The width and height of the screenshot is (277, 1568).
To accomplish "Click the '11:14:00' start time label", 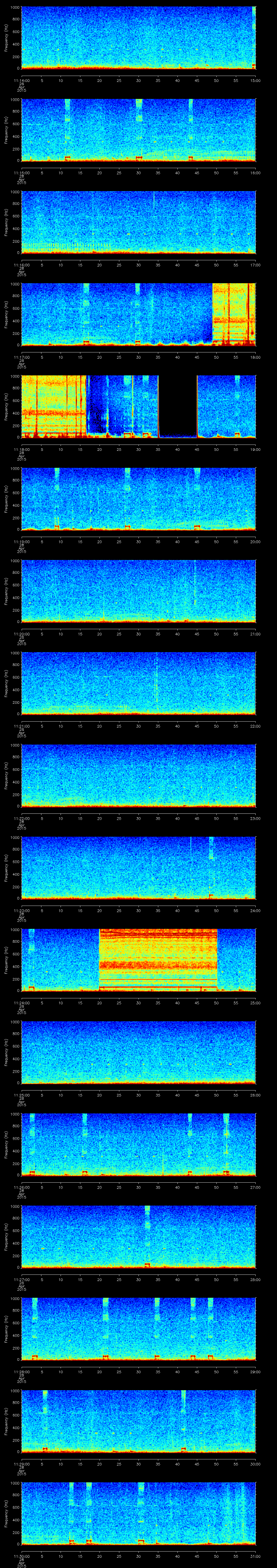I will pos(21,80).
